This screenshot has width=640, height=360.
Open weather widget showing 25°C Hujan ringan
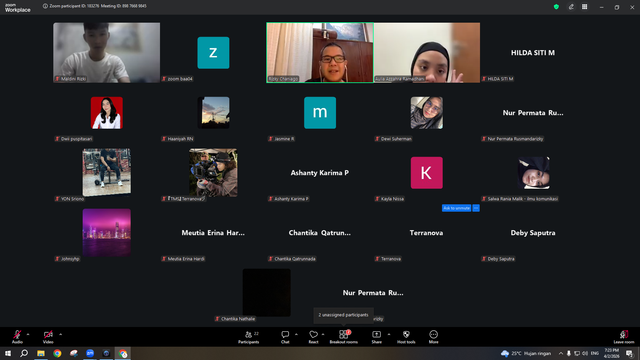tap(527, 353)
